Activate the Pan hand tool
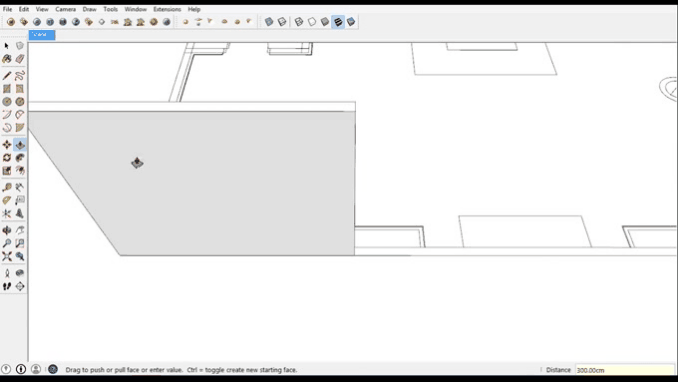Screen dimensions: 678x382 click(20, 230)
